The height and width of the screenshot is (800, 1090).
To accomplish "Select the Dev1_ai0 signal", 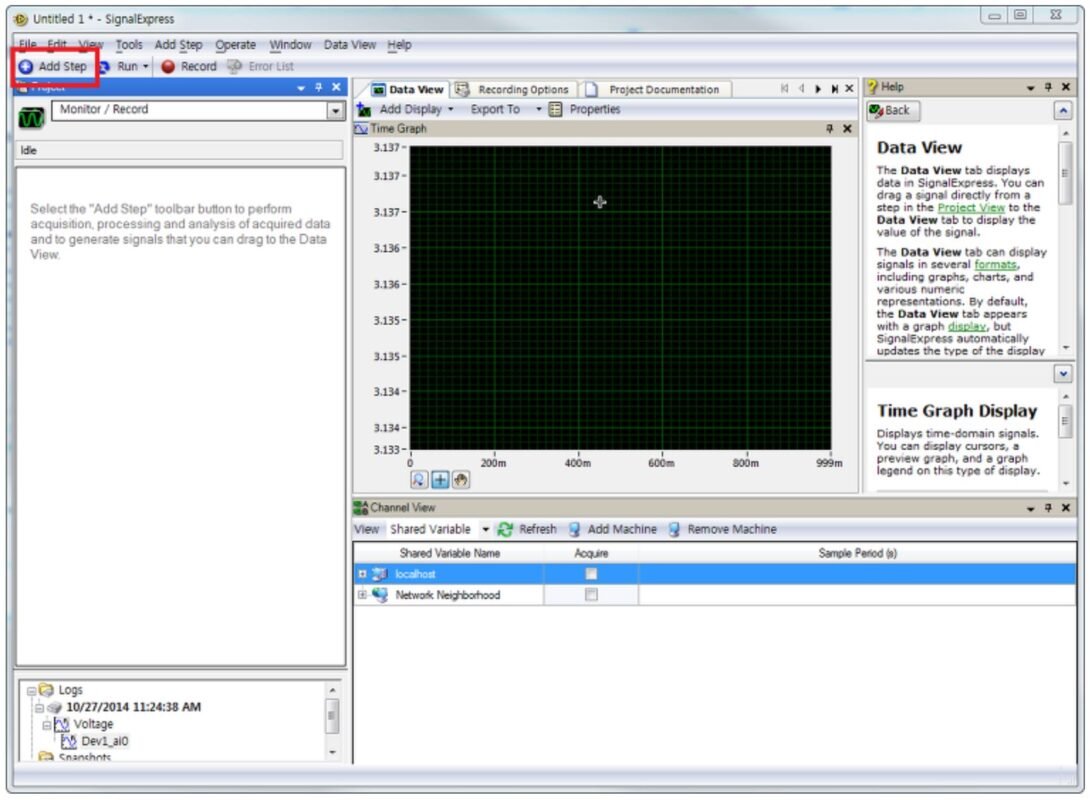I will click(x=104, y=742).
